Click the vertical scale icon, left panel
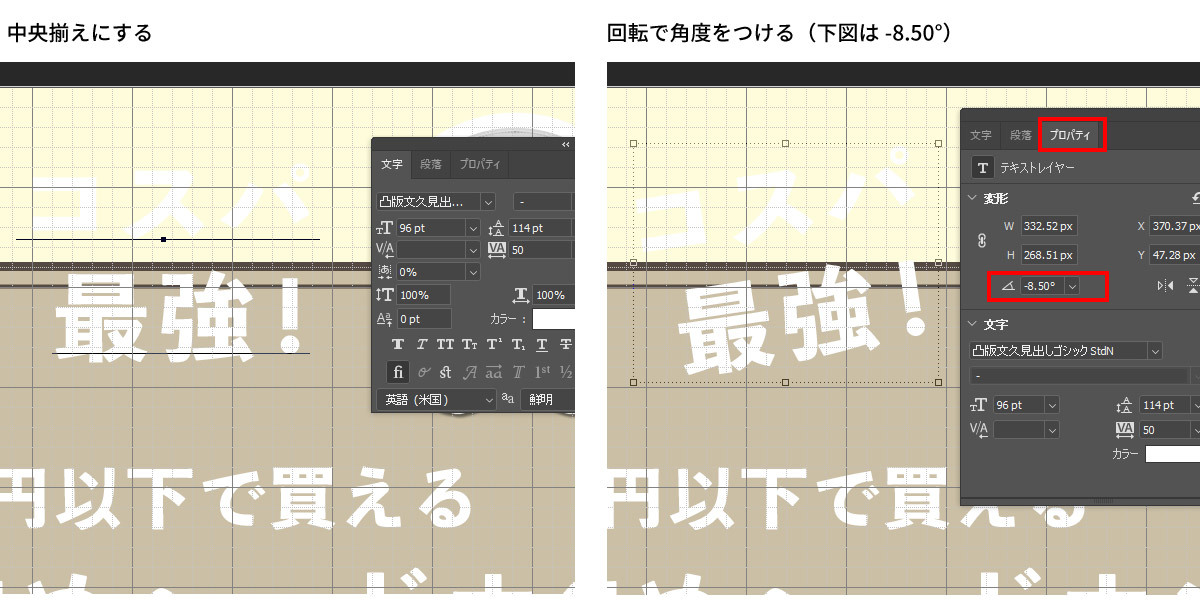This screenshot has height=600, width=1200. 385,295
